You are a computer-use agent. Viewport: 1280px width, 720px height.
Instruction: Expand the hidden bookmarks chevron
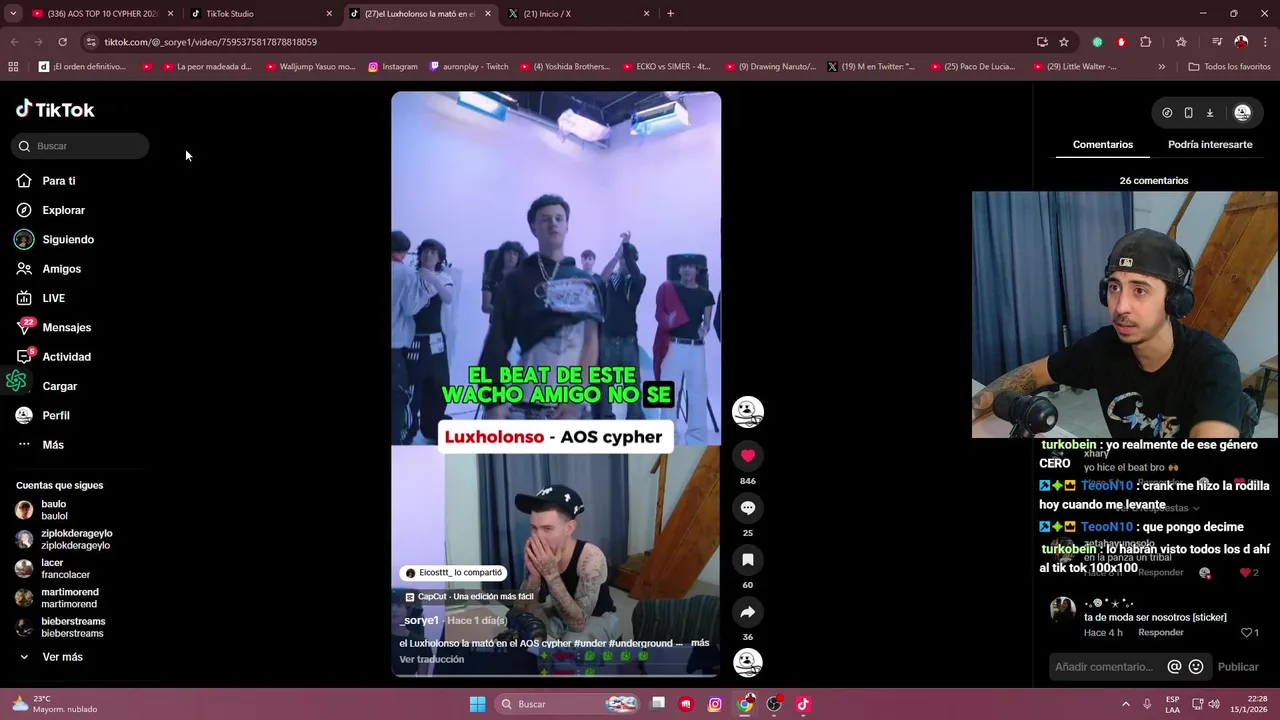1161,67
